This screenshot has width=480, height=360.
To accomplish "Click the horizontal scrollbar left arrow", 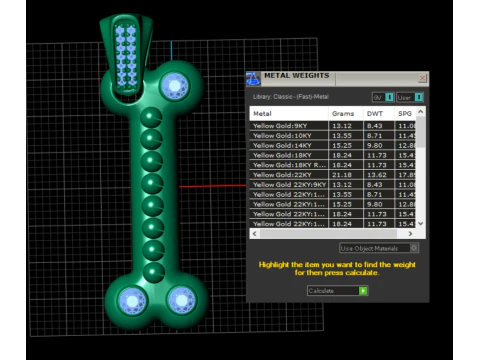I will (255, 234).
